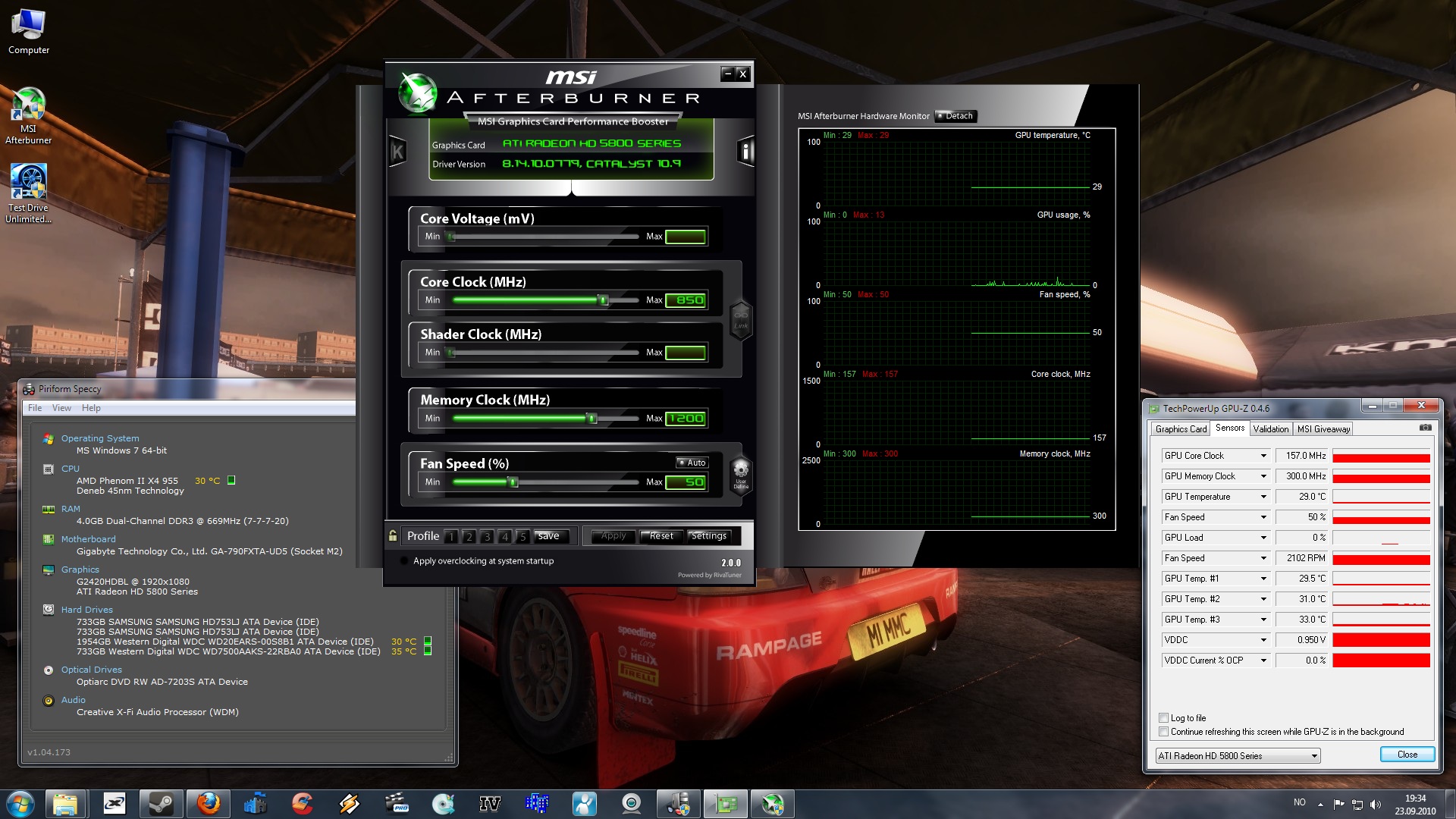This screenshot has height=819, width=1456.
Task: Adjust the Core Clock slider handle
Action: [604, 300]
